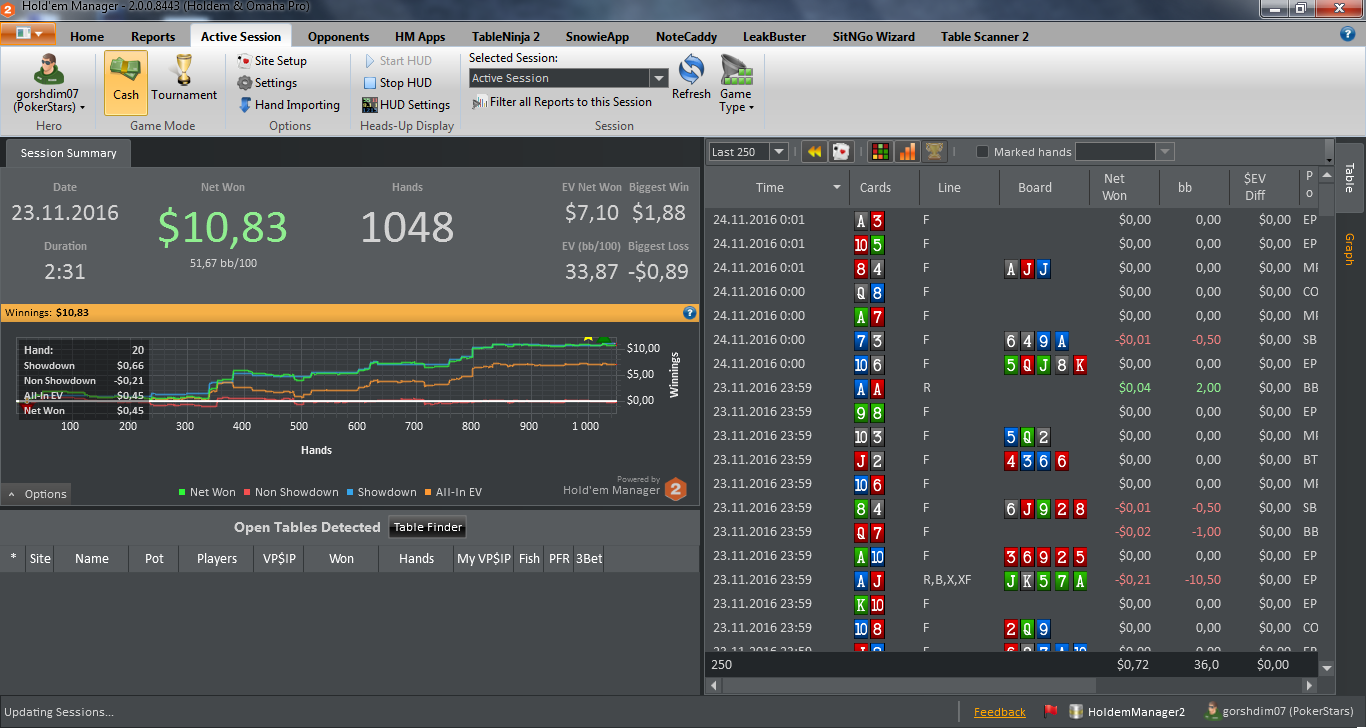Viewport: 1366px width, 728px height.
Task: Click the red flag status bar icon
Action: tap(1051, 712)
